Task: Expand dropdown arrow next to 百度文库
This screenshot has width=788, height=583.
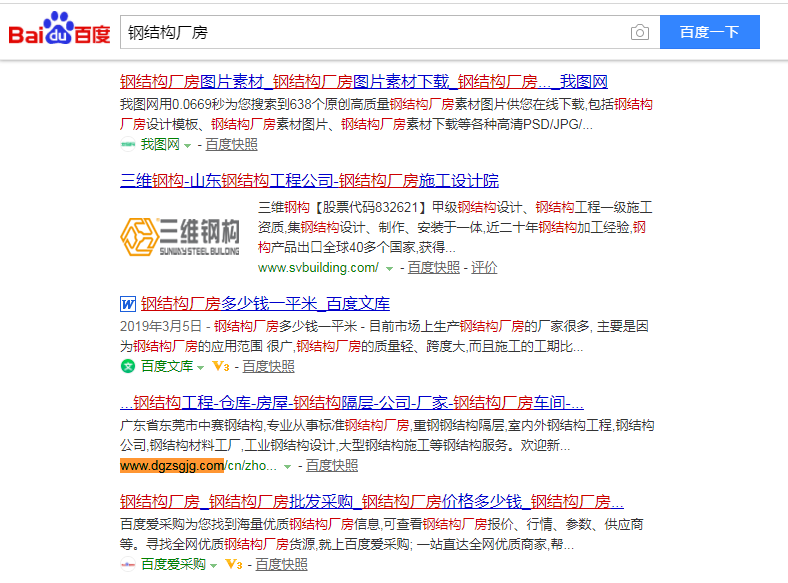Action: coord(201,368)
